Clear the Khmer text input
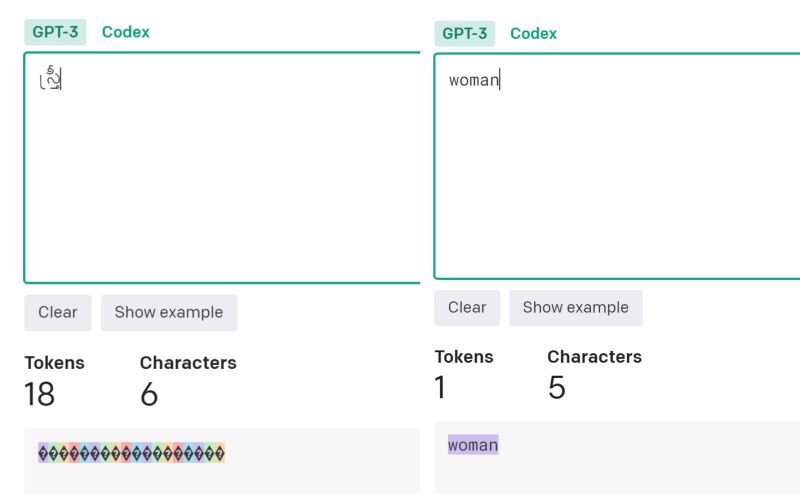Image resolution: width=800 pixels, height=494 pixels. click(58, 312)
